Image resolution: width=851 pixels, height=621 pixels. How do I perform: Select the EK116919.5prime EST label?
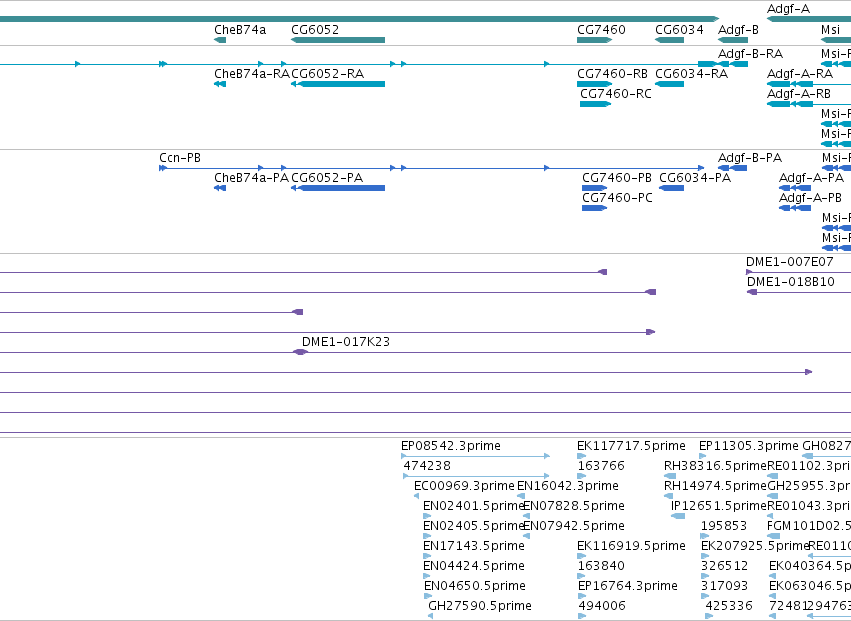point(632,546)
